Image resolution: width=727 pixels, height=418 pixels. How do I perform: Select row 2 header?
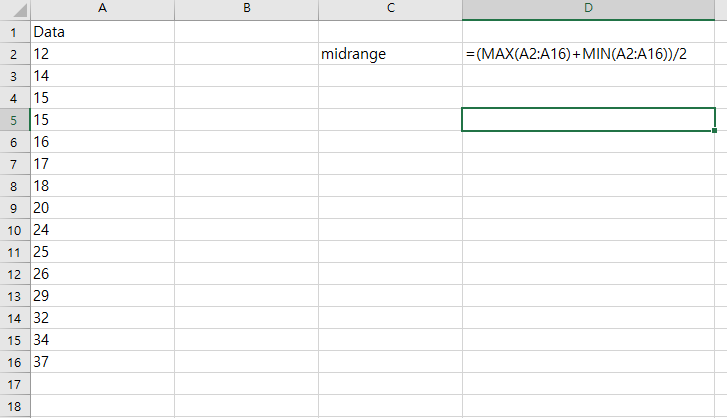[x=15, y=54]
